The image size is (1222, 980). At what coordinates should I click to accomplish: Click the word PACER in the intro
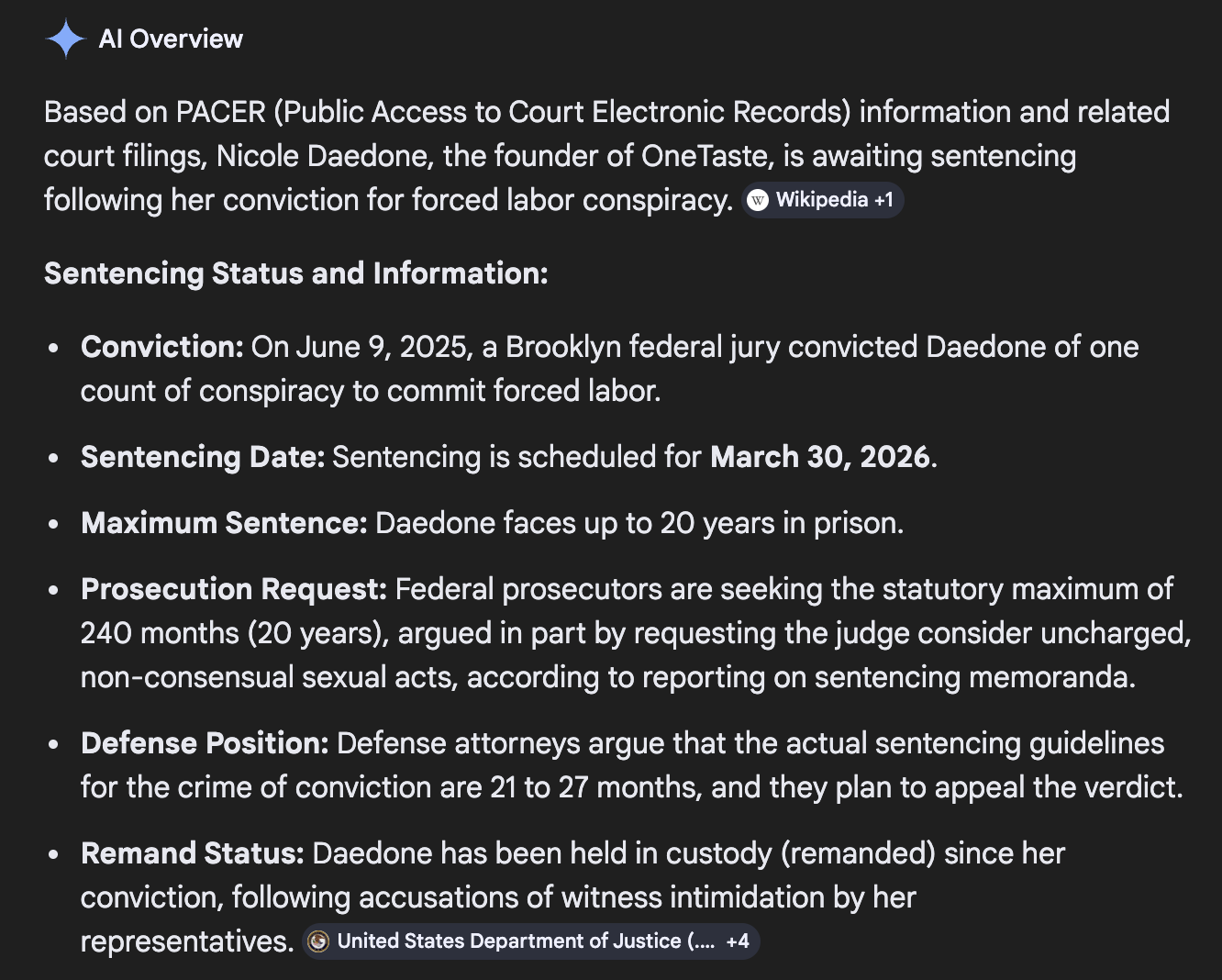220,112
